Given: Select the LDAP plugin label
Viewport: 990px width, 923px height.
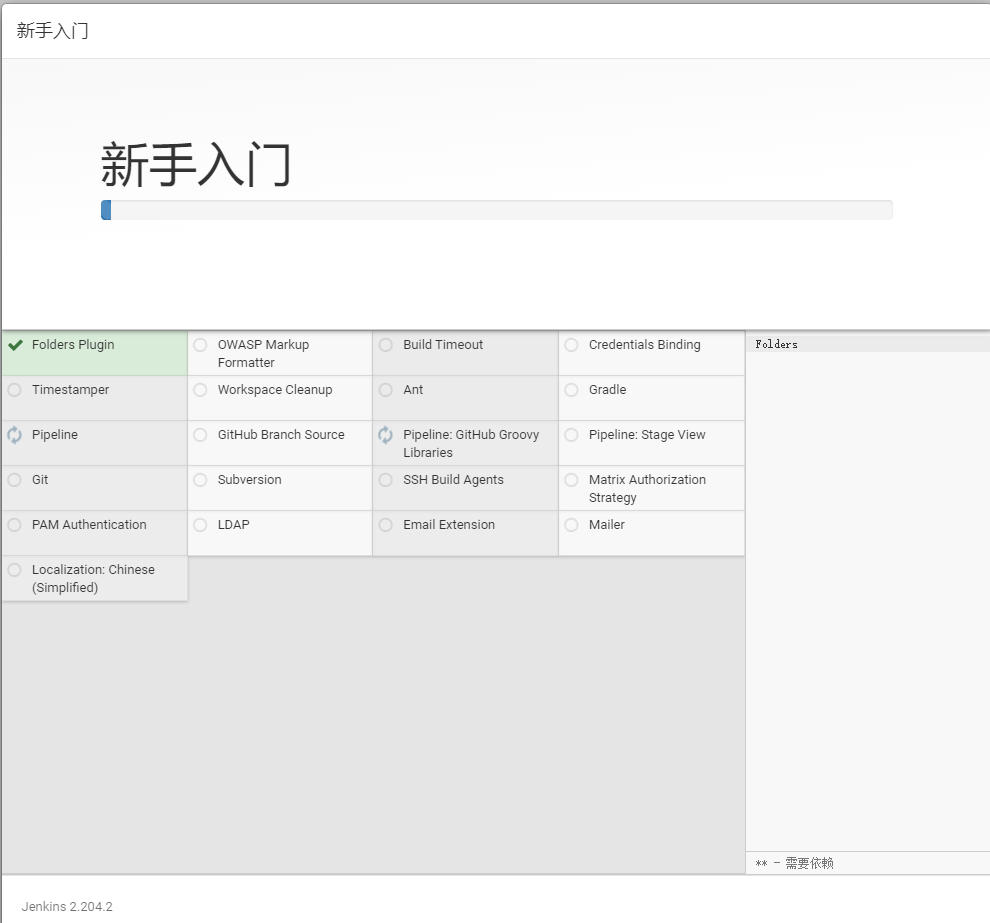Looking at the screenshot, I should coord(234,525).
